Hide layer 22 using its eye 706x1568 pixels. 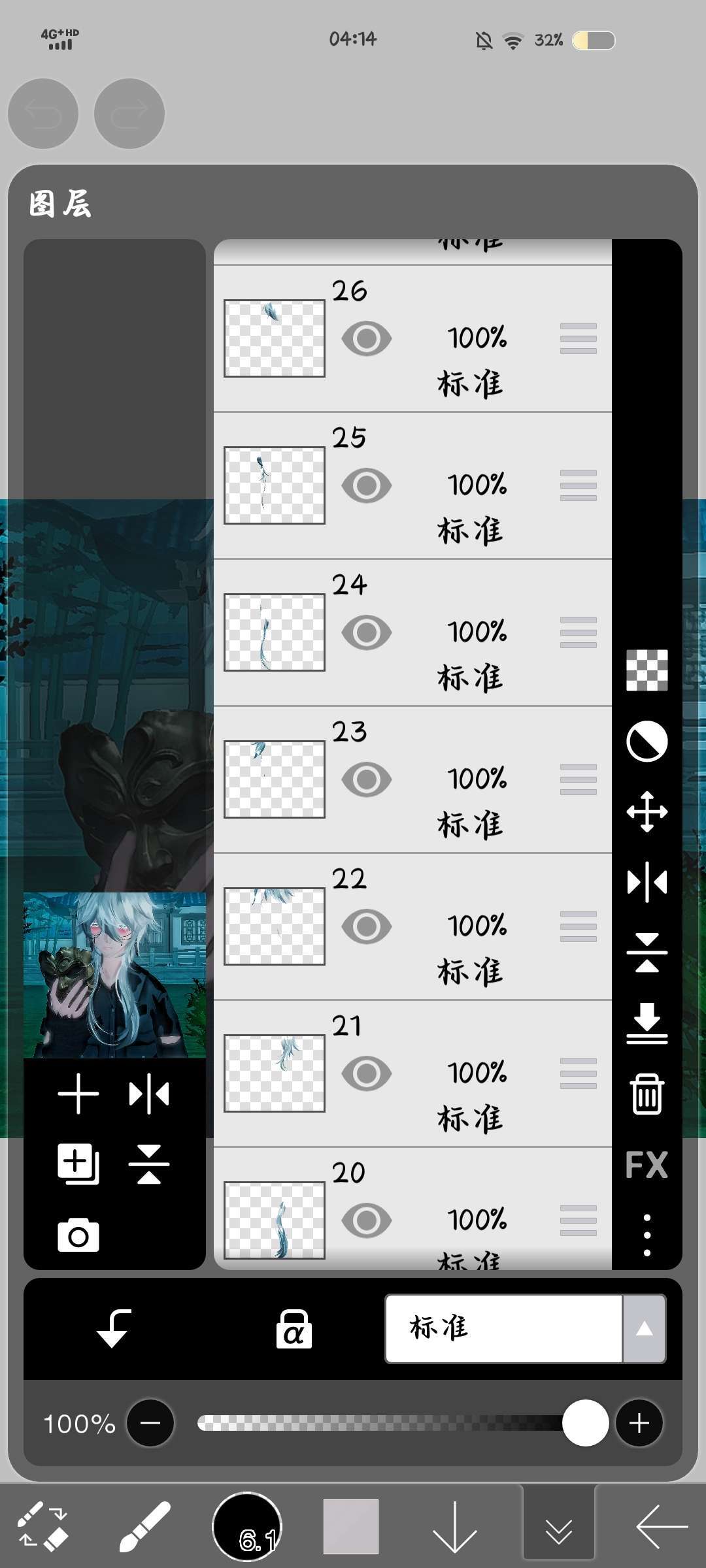pos(367,926)
